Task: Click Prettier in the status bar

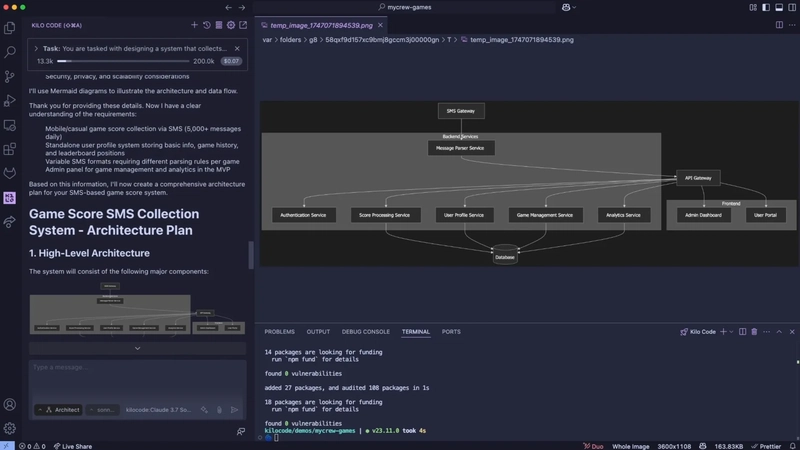Action: 766,446
